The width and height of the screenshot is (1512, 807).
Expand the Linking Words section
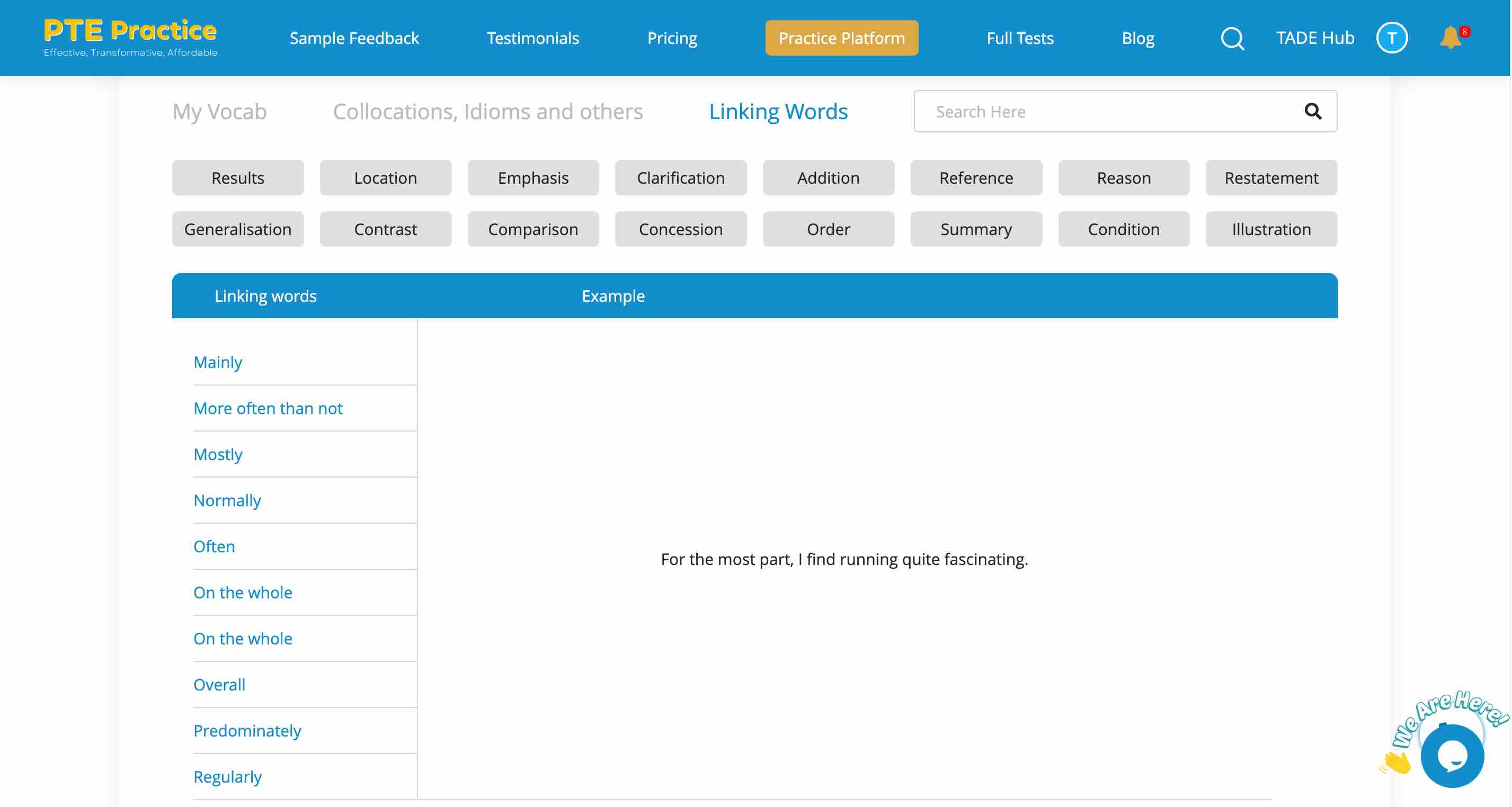tap(778, 110)
